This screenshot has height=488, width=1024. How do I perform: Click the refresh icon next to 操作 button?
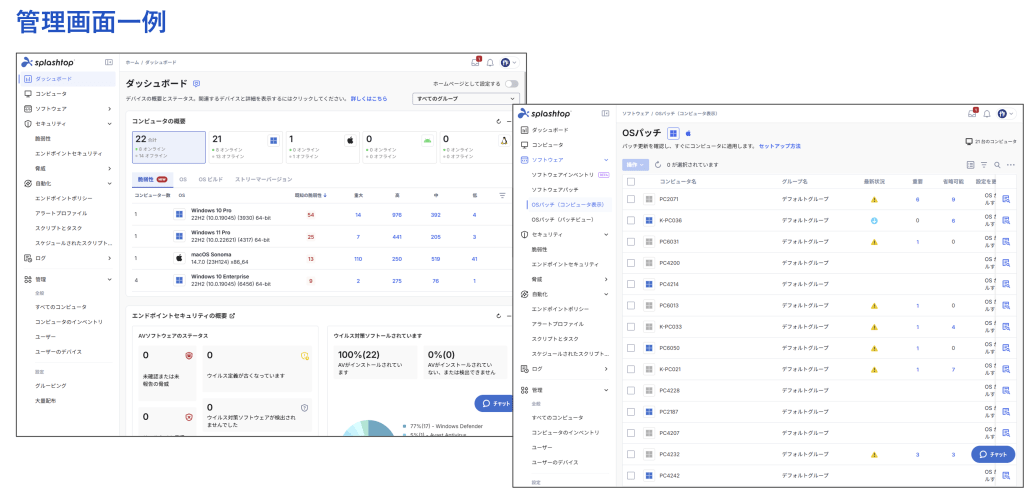pyautogui.click(x=658, y=165)
